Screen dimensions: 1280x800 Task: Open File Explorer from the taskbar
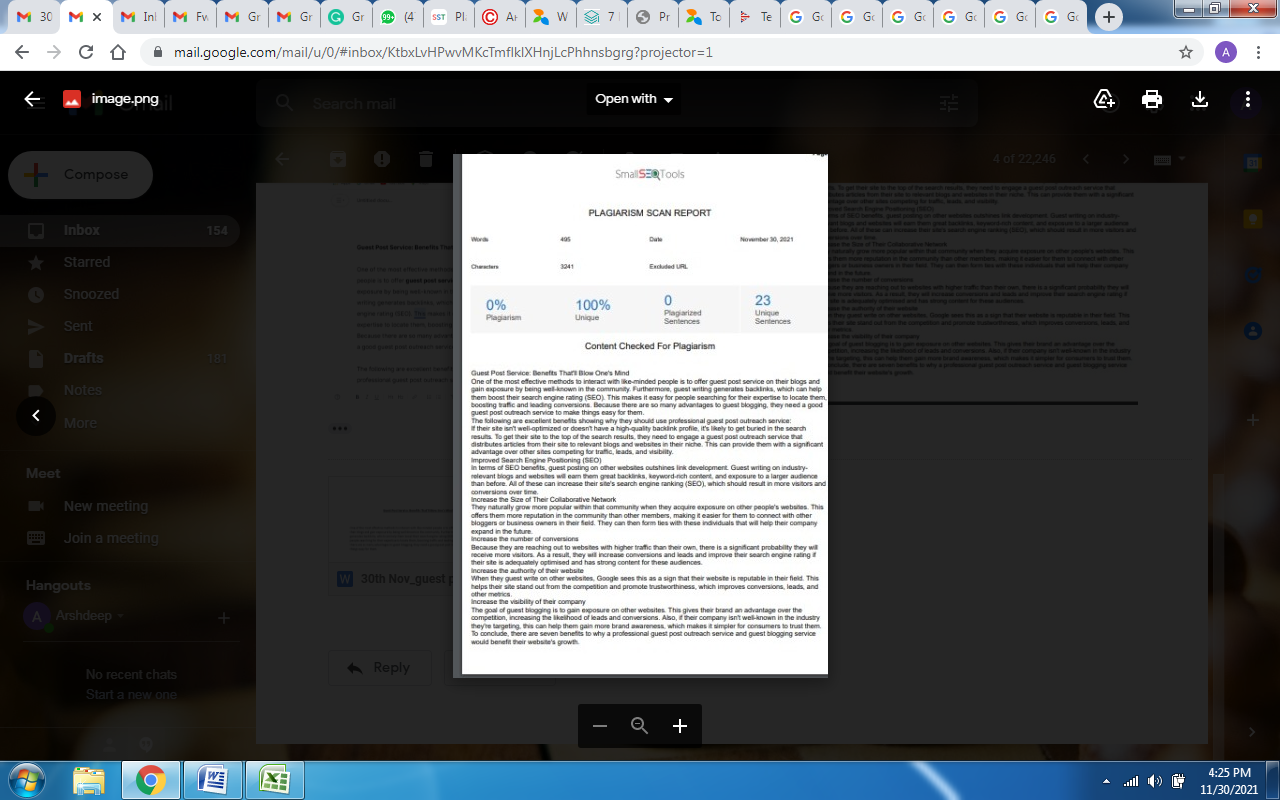click(89, 780)
